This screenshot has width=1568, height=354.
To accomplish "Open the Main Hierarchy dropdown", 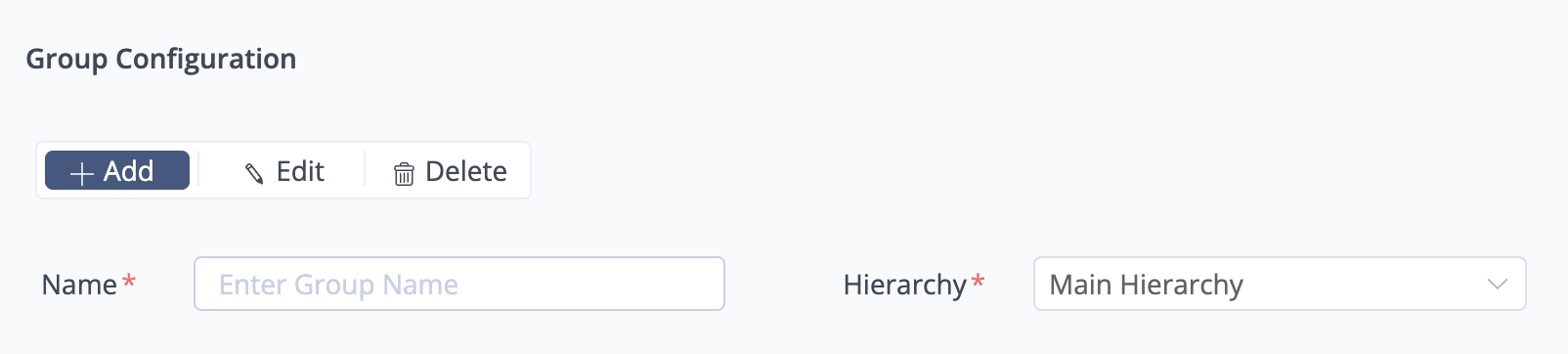I will coord(1280,284).
